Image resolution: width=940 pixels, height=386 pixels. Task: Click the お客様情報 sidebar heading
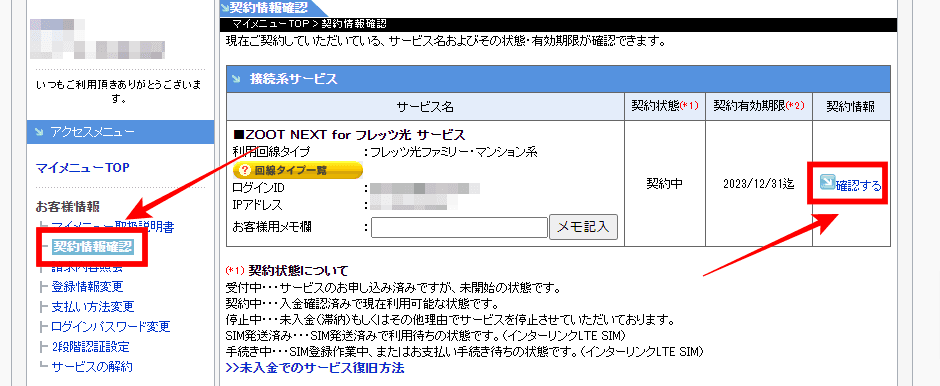(68, 207)
